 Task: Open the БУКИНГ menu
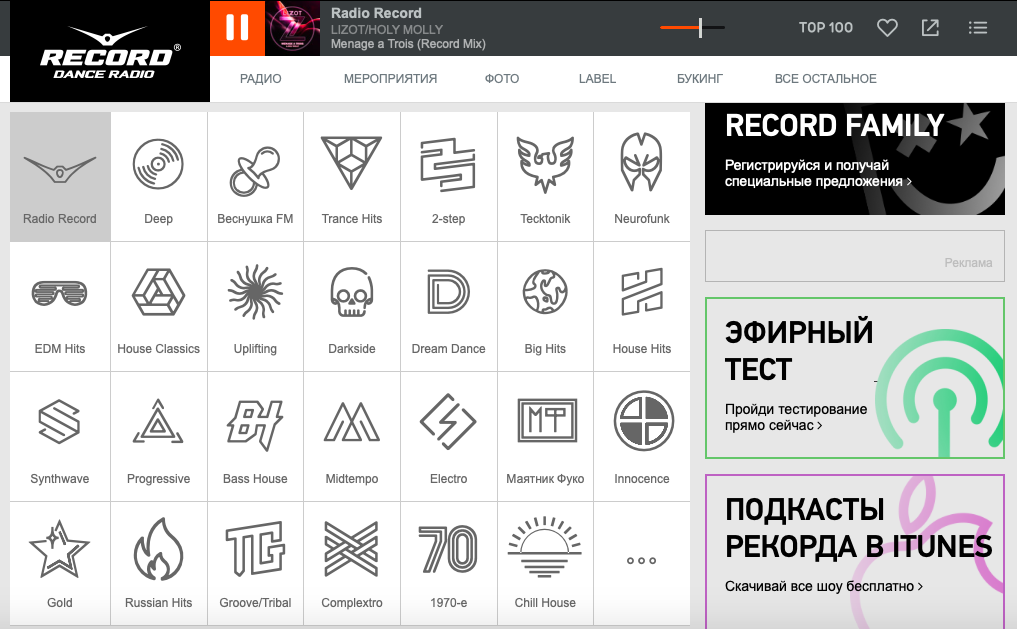[x=700, y=78]
